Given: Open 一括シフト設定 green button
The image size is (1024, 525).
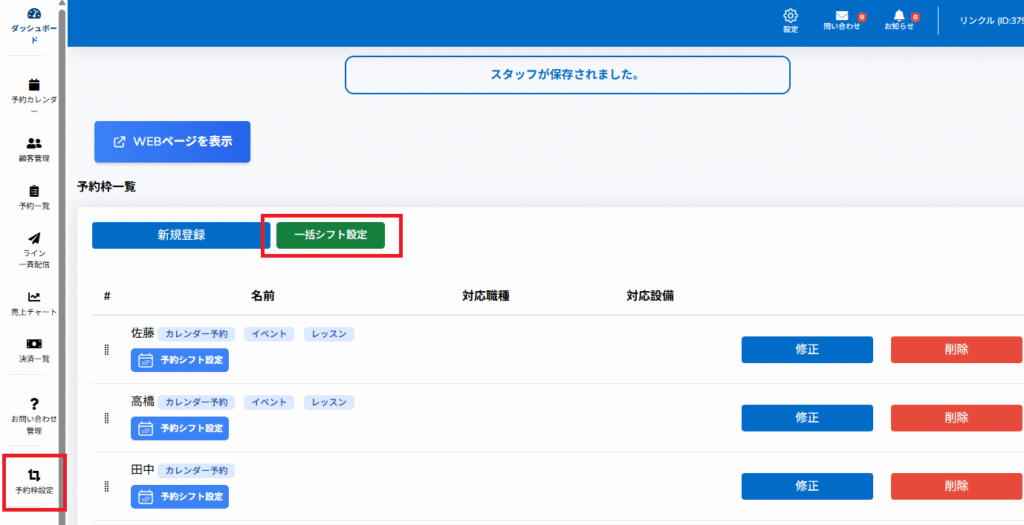Looking at the screenshot, I should click(330, 235).
